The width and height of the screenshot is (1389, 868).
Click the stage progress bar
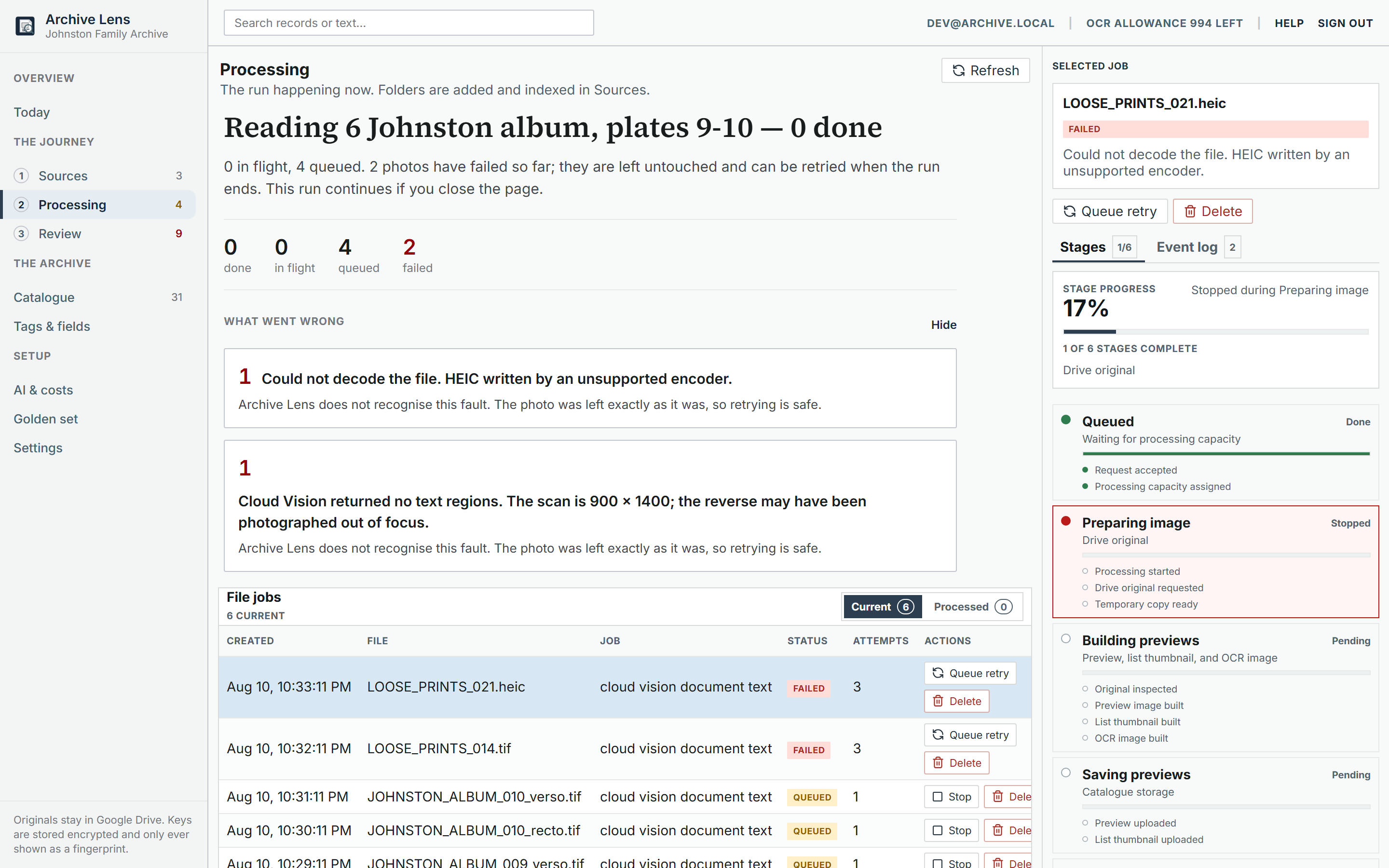pyautogui.click(x=1216, y=332)
